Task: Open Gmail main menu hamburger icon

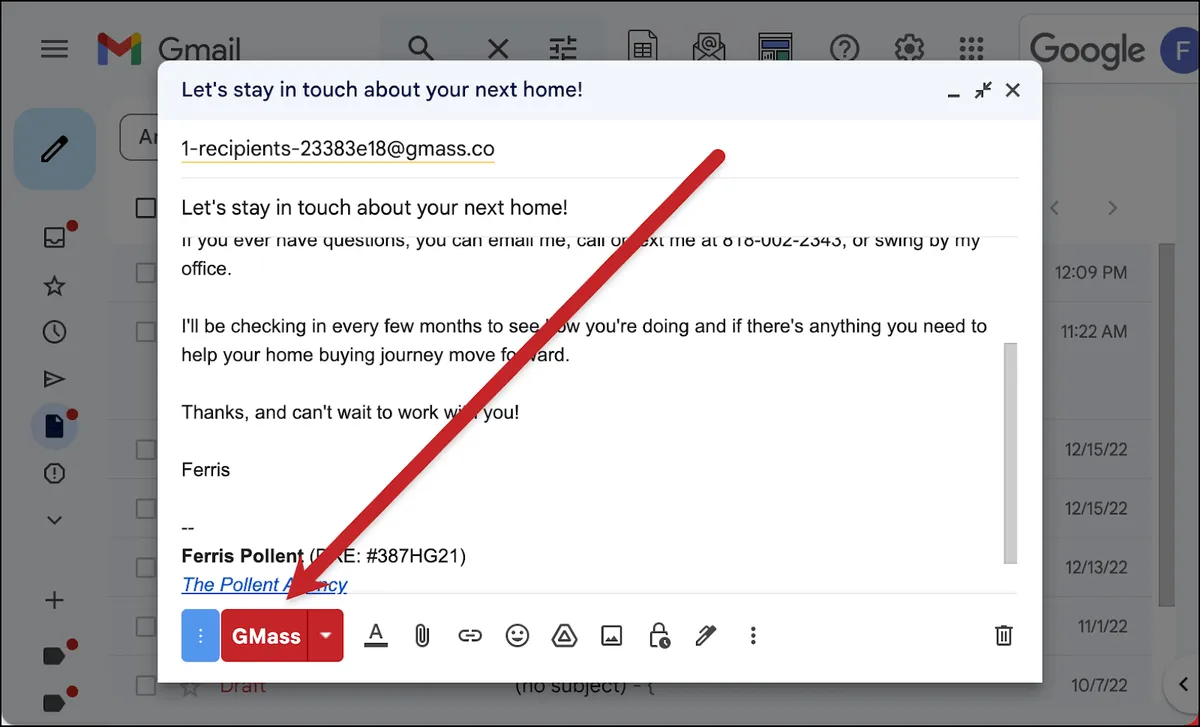Action: 54,49
